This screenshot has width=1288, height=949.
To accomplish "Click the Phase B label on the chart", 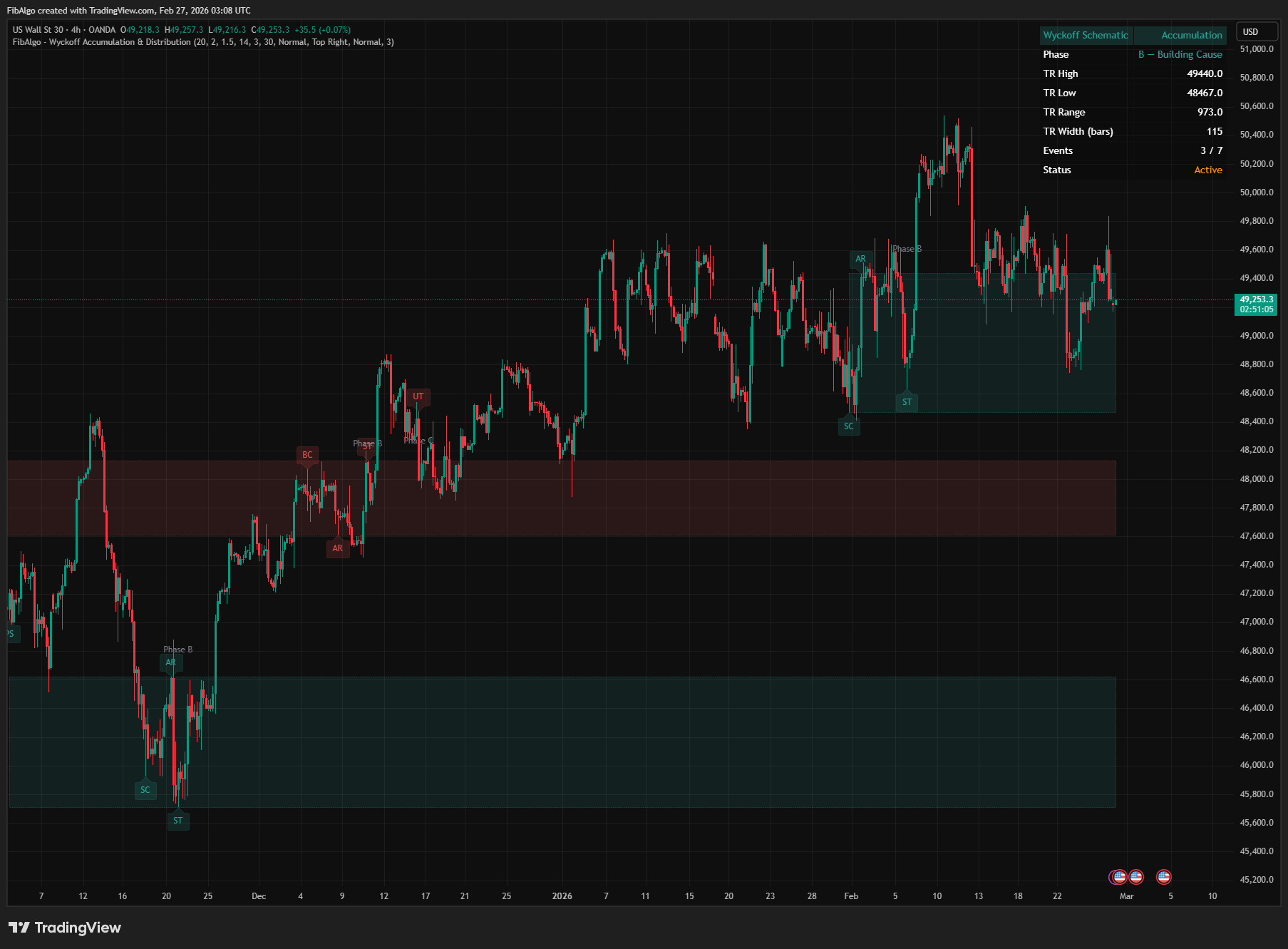I will (907, 249).
